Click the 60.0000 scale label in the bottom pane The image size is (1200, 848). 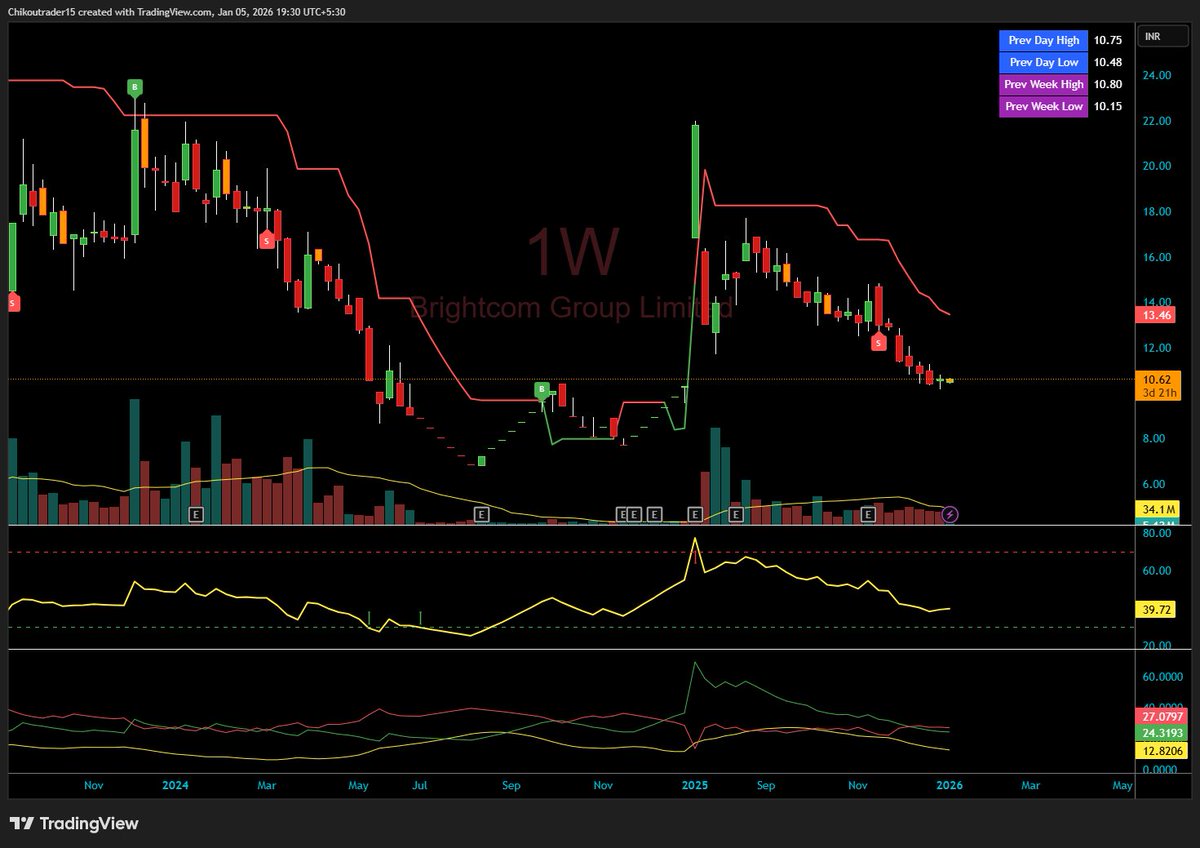[x=1162, y=676]
